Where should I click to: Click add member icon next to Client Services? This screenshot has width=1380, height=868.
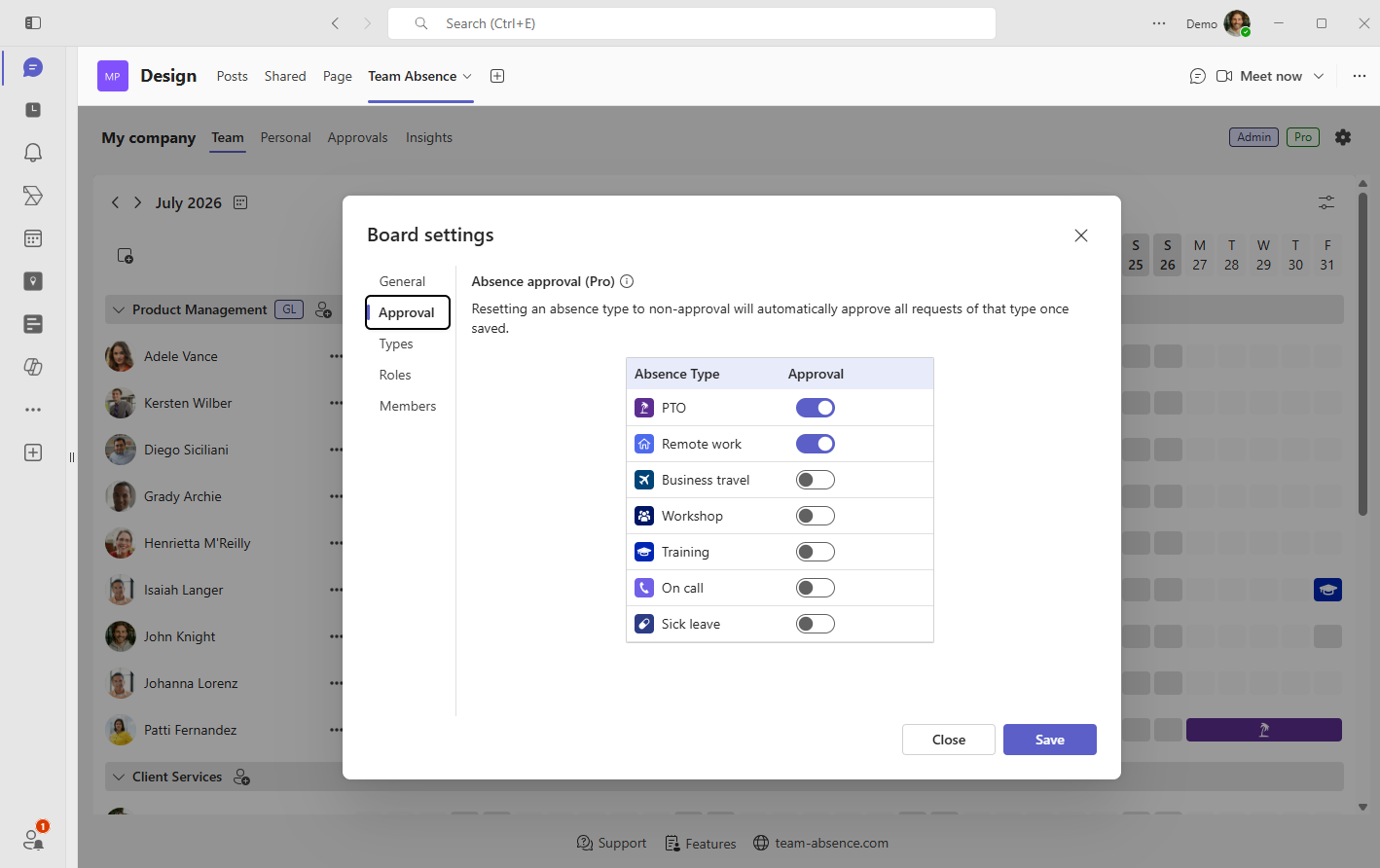point(242,778)
